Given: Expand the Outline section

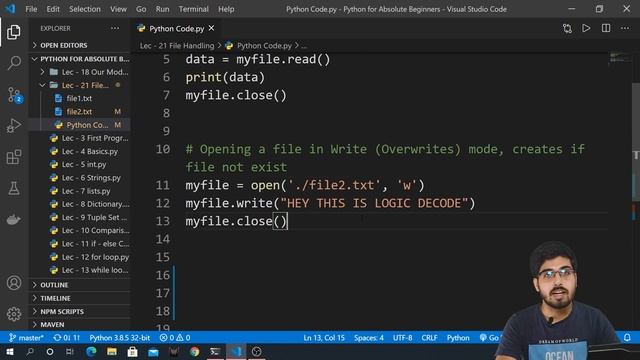Looking at the screenshot, I should [x=80, y=285].
